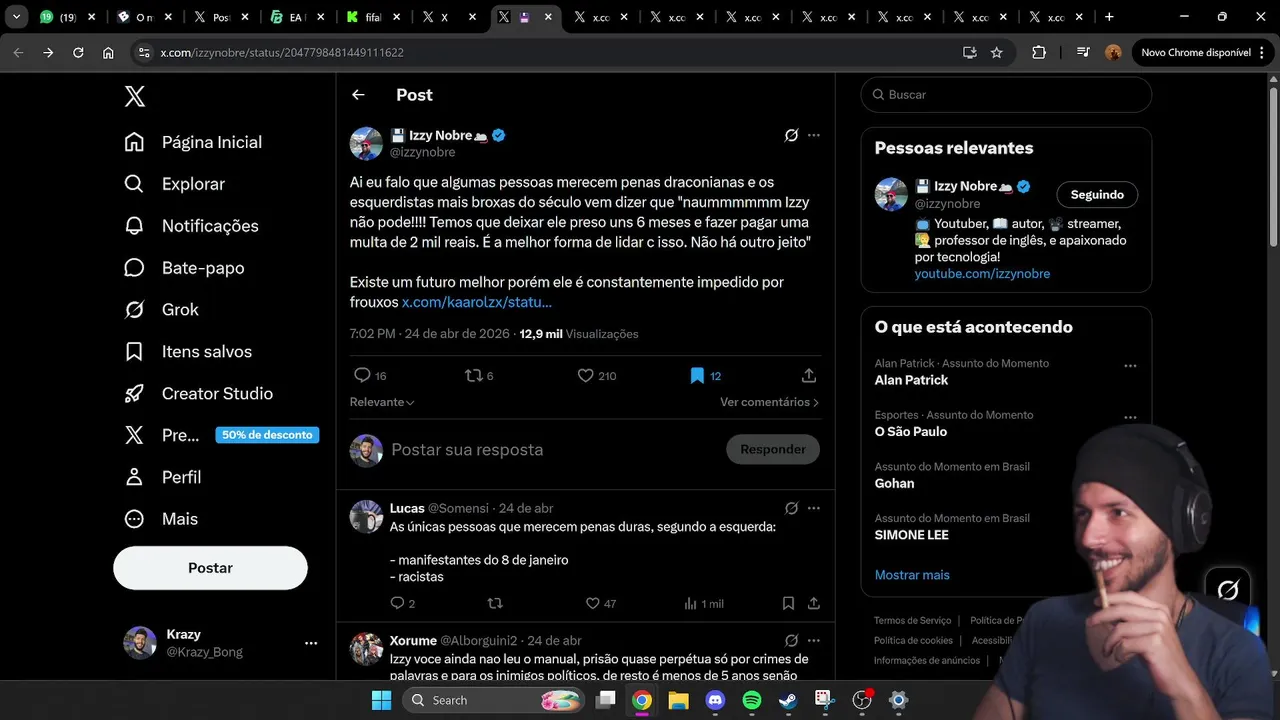Open Perfil page
The image size is (1280, 720).
pos(162,477)
